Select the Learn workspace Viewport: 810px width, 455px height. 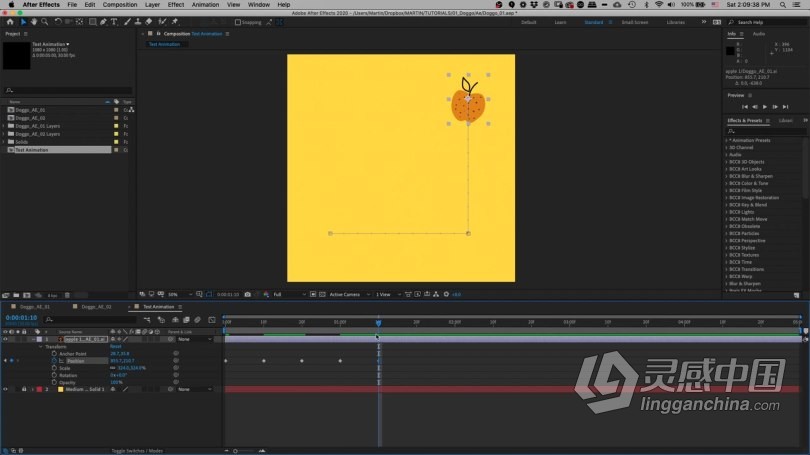pos(560,22)
